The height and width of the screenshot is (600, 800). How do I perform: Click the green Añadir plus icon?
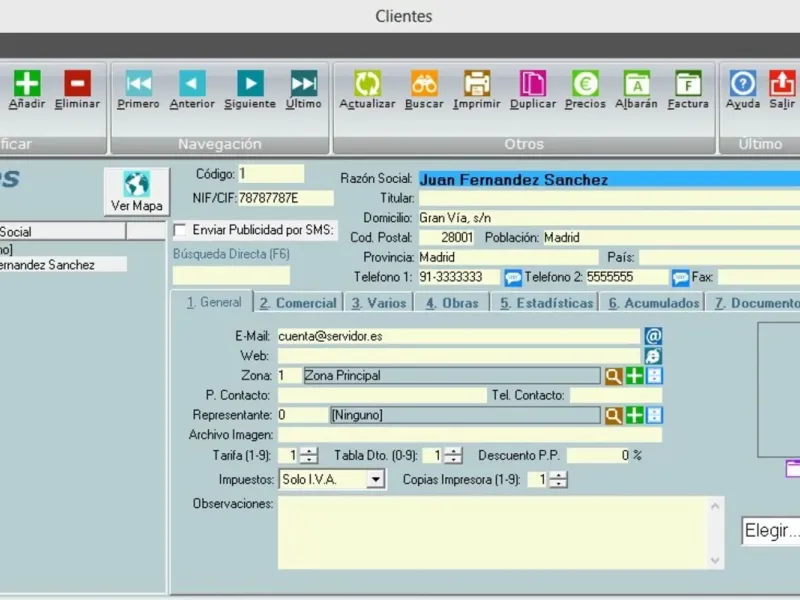(27, 83)
